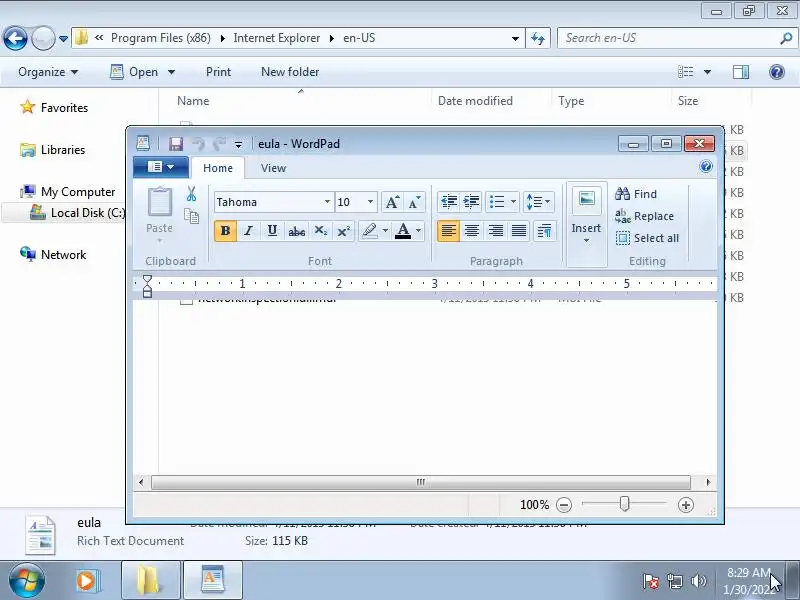Image resolution: width=800 pixels, height=600 pixels.
Task: Click Windows Media Player taskbar icon
Action: coord(88,581)
